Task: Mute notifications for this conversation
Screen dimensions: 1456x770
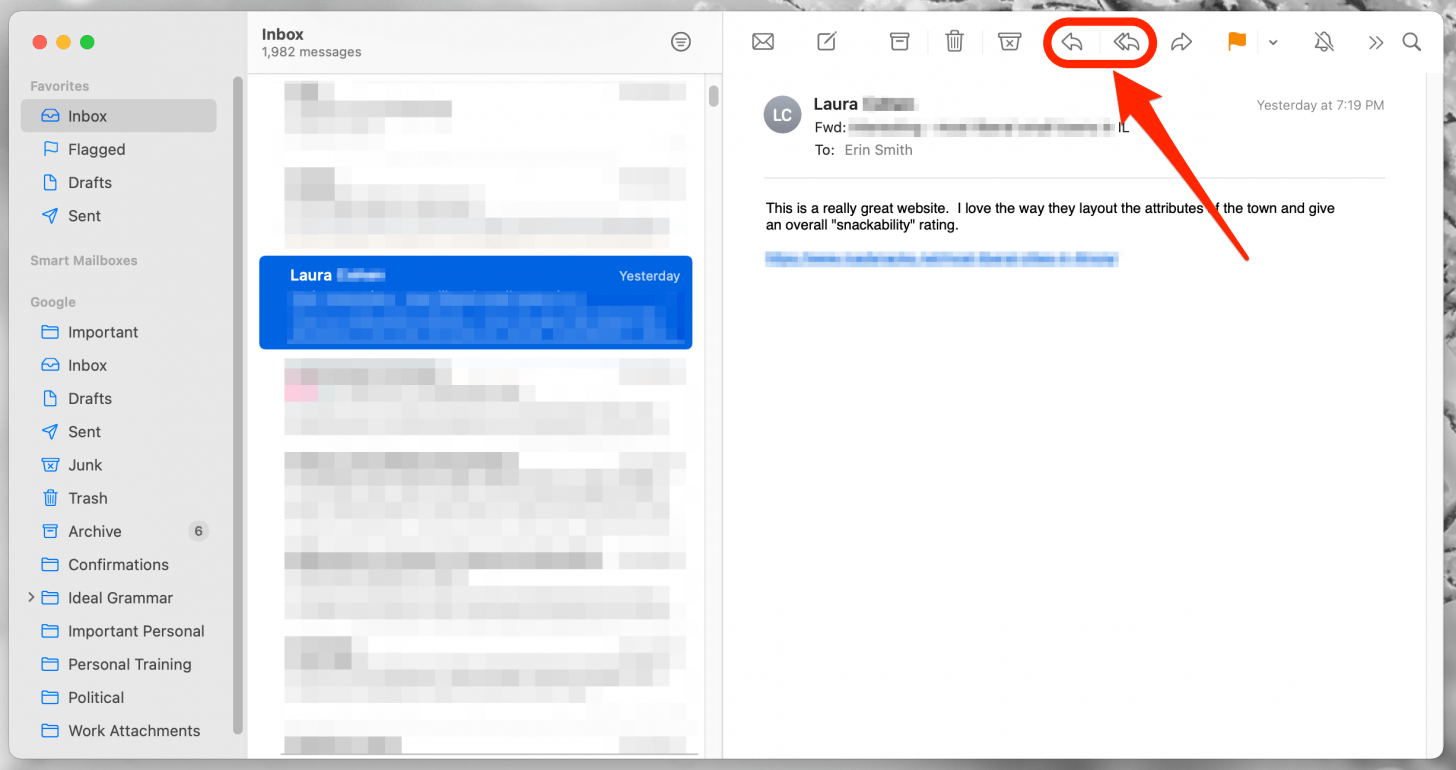Action: click(x=1323, y=42)
